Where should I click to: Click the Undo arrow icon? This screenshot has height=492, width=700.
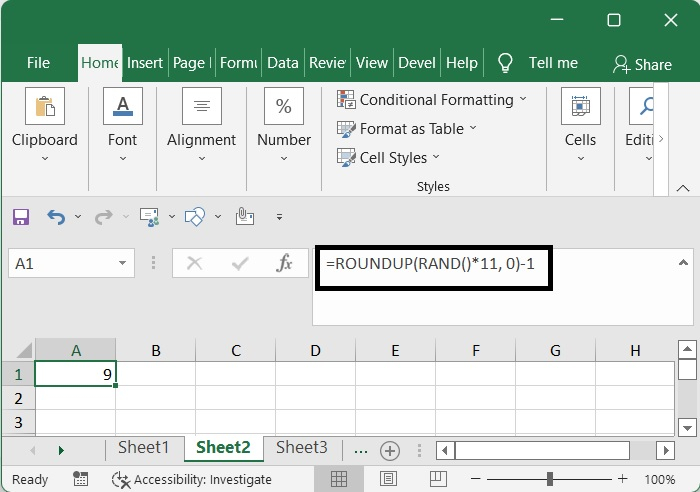(56, 217)
